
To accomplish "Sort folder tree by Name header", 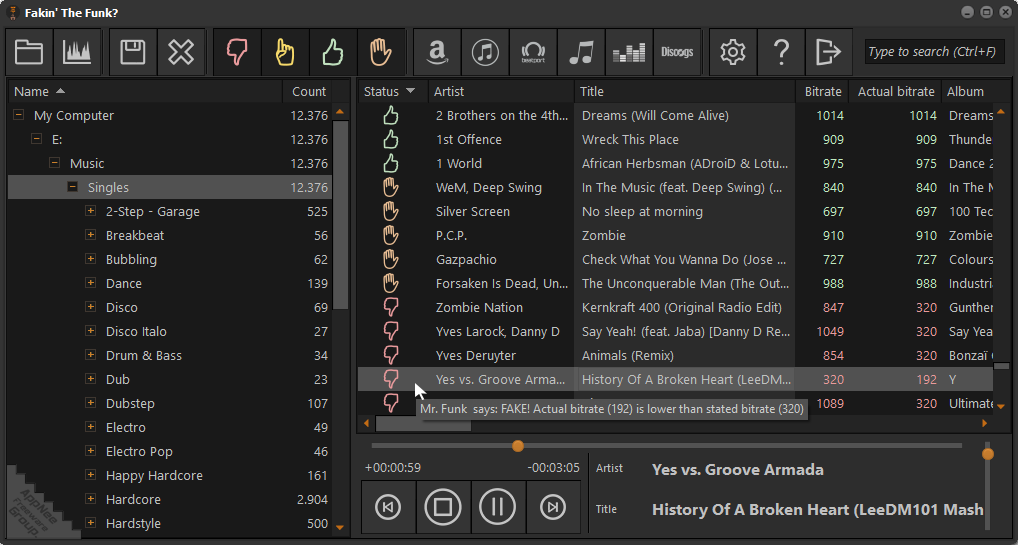I will (145, 92).
